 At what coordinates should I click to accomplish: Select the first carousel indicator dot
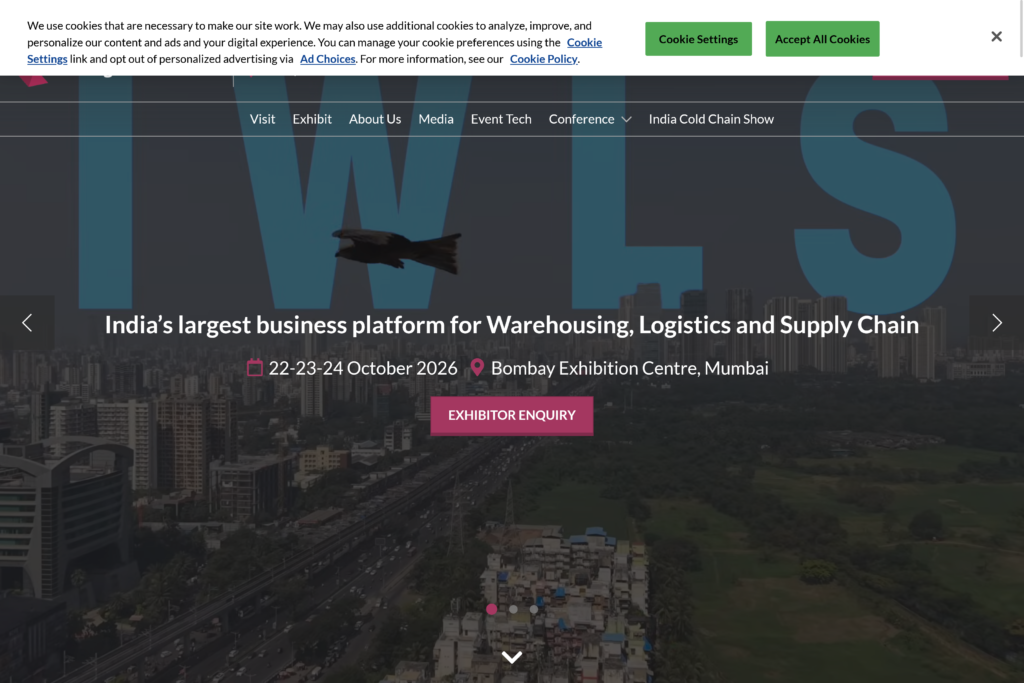[492, 609]
